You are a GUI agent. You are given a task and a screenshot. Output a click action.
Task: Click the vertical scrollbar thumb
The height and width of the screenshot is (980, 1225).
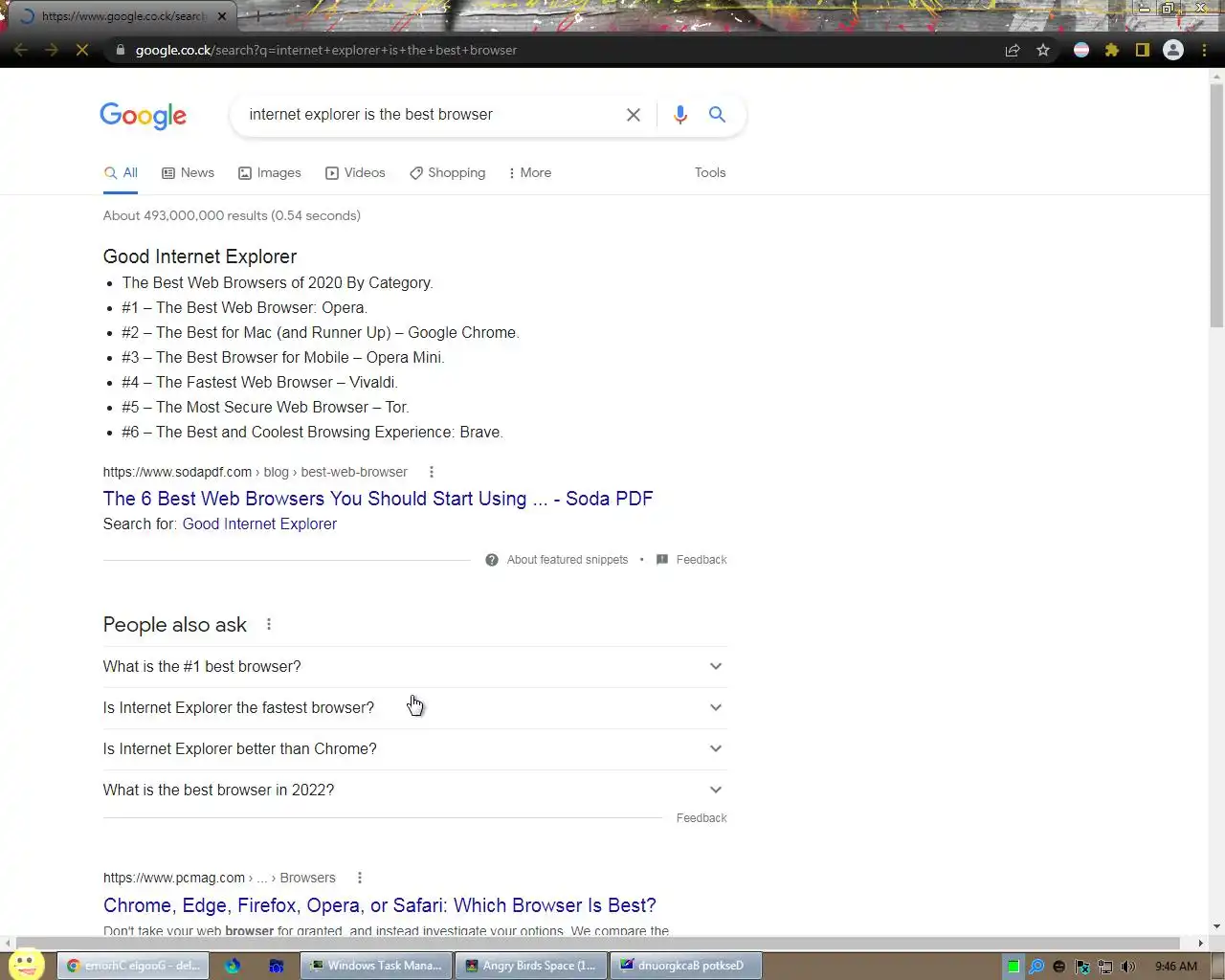(x=1216, y=207)
